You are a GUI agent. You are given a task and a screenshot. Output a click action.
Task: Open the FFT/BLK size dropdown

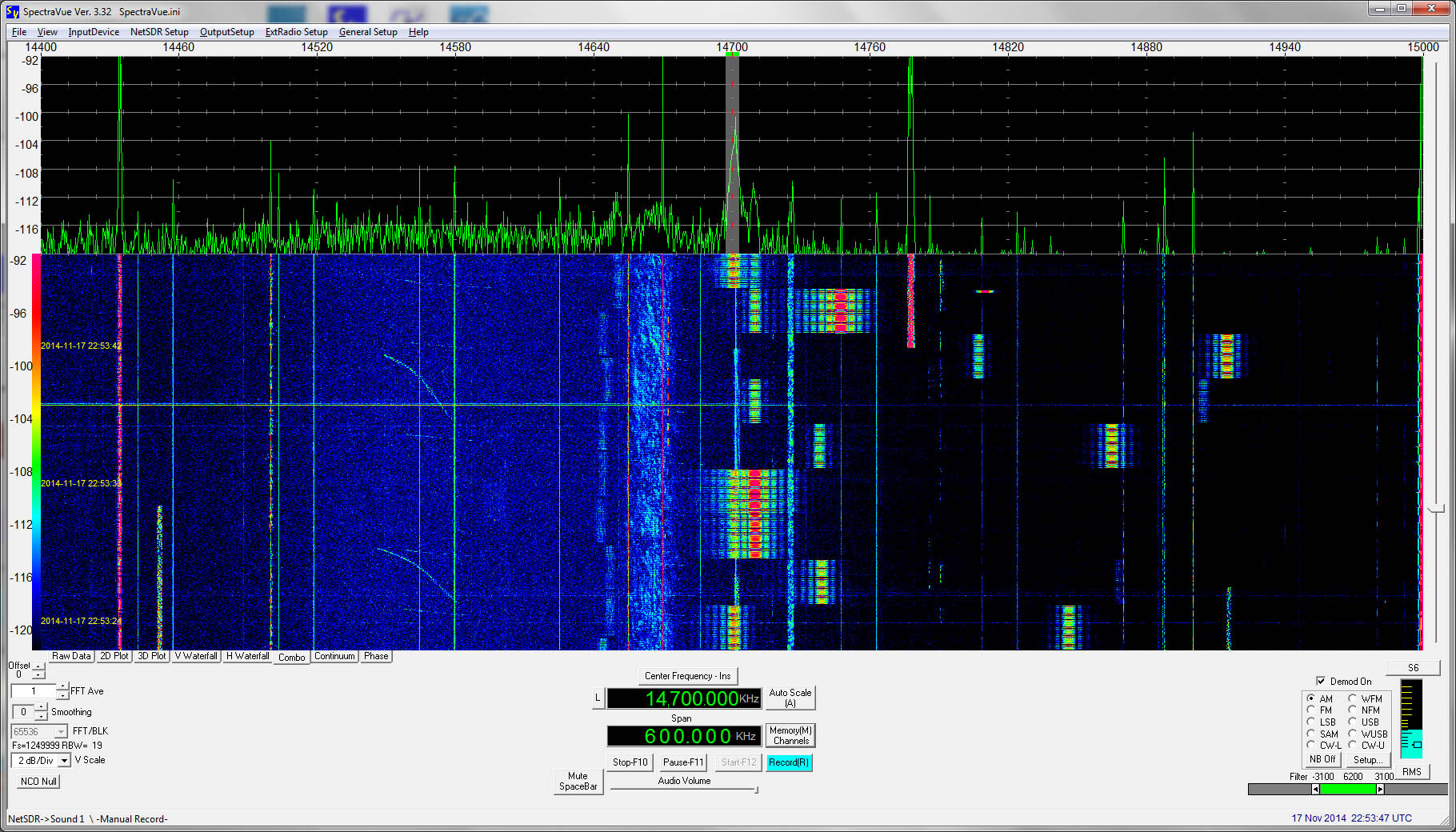click(x=61, y=731)
